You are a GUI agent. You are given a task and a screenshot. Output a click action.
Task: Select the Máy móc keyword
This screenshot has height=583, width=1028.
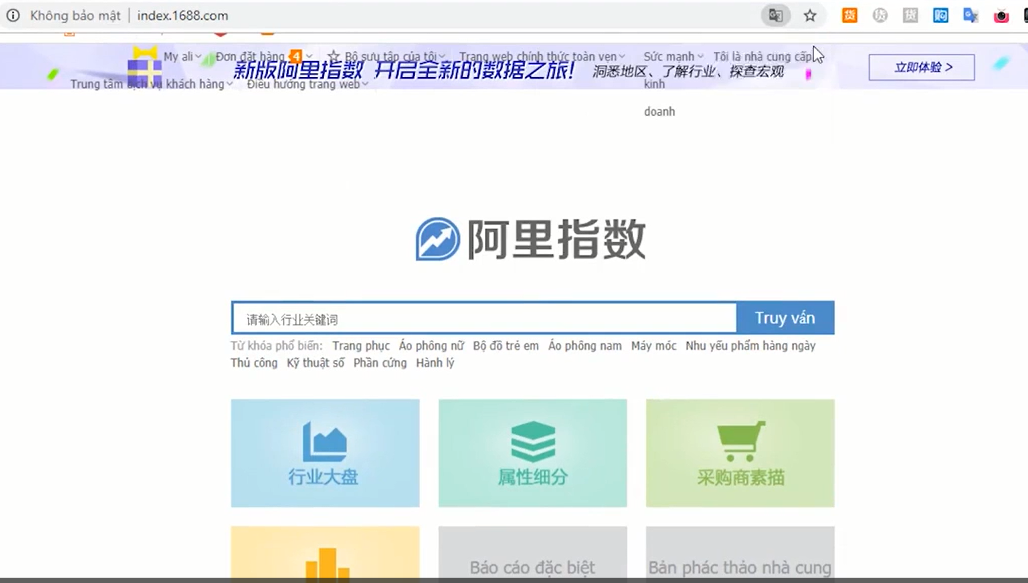point(654,346)
